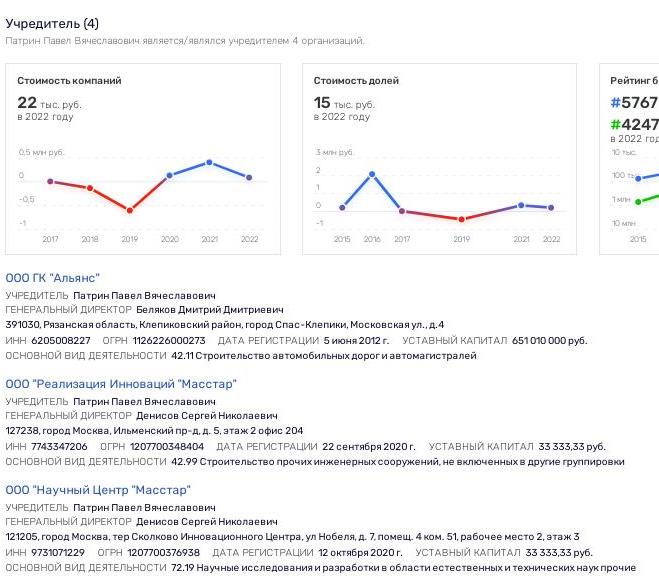Select the 2018 point on Стоимость компаний chart

pos(90,188)
